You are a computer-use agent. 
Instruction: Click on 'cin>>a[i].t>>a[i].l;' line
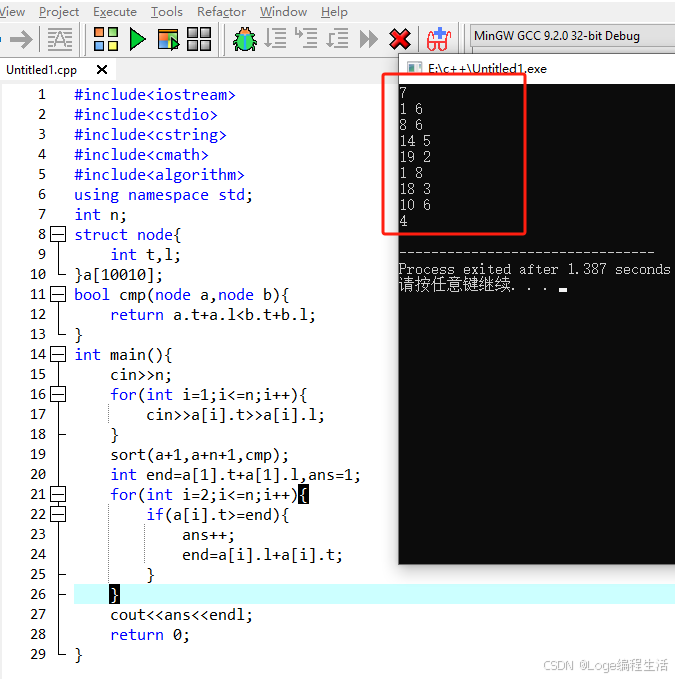(235, 415)
